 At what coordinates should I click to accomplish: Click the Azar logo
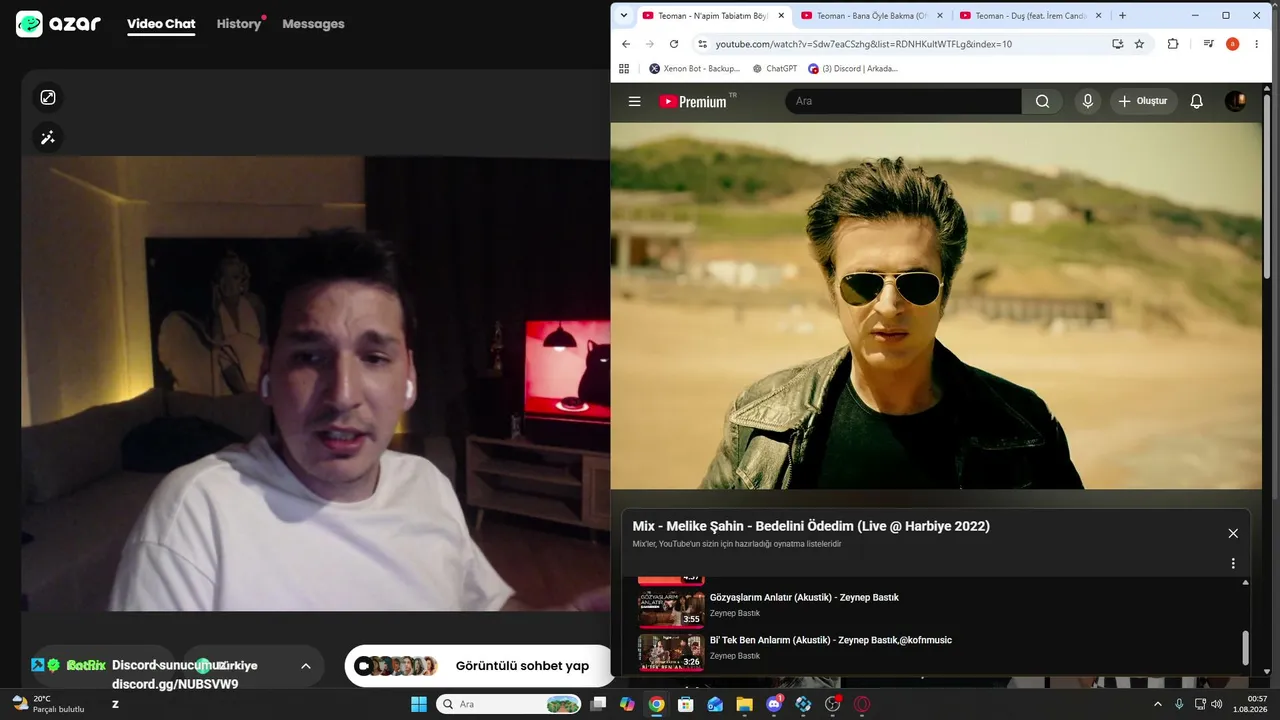[x=58, y=24]
